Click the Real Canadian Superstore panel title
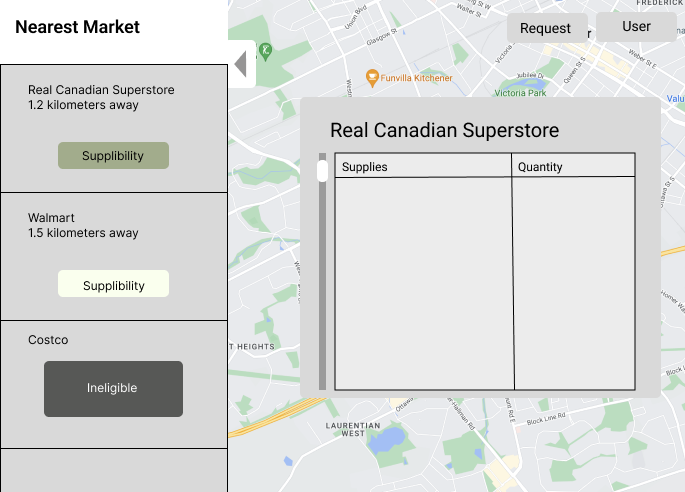Viewport: 685px width, 492px height. click(x=444, y=130)
